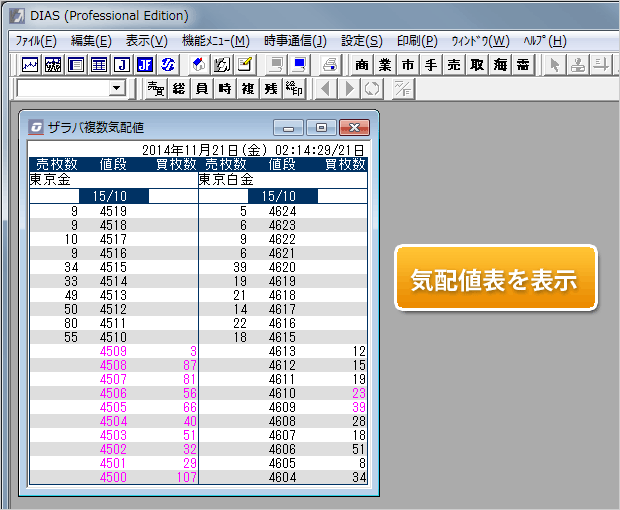The image size is (620, 510).
Task: Open the 設定(S) menu
Action: coord(361,41)
